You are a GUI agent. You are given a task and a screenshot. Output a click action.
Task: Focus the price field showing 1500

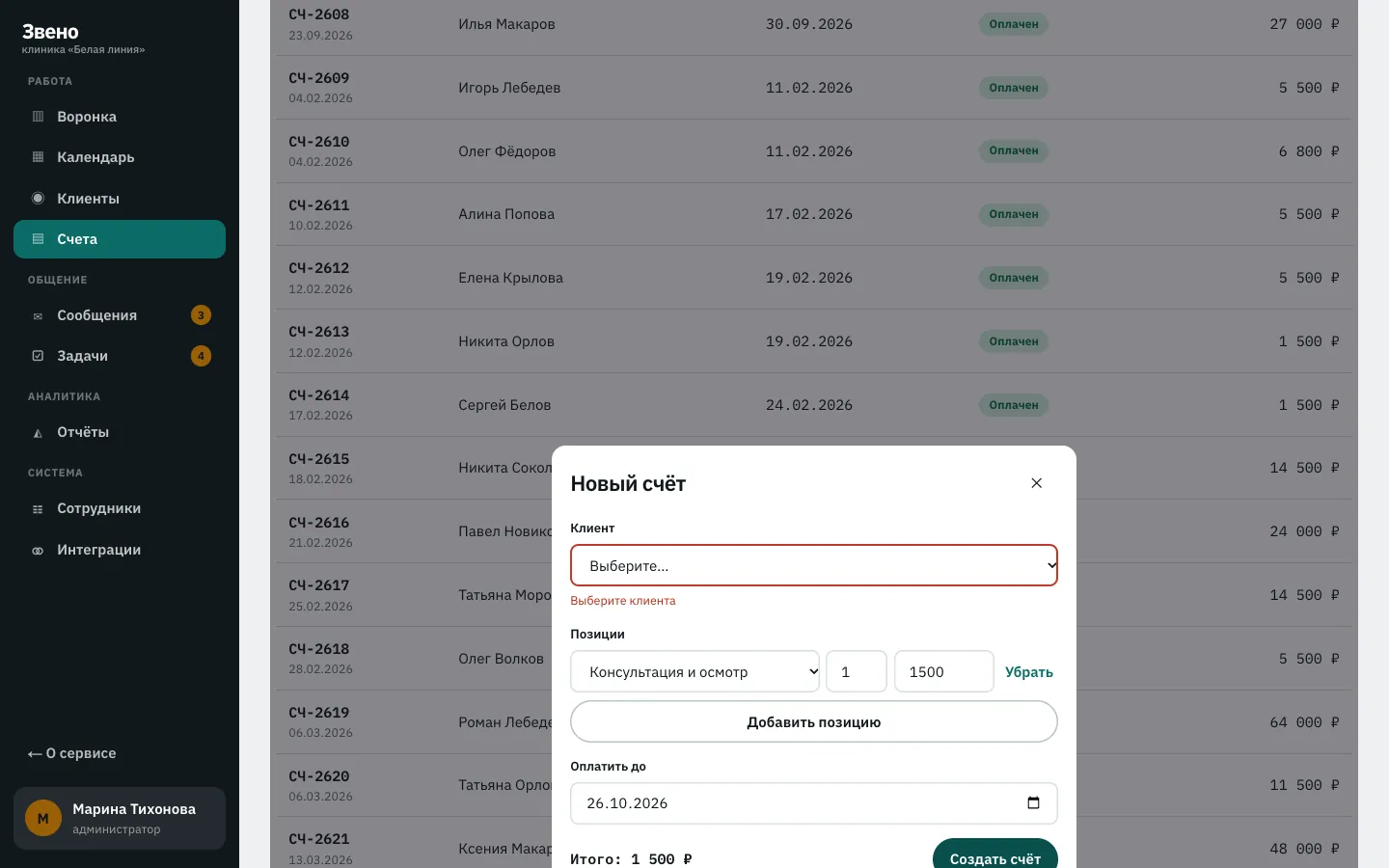[x=943, y=671]
